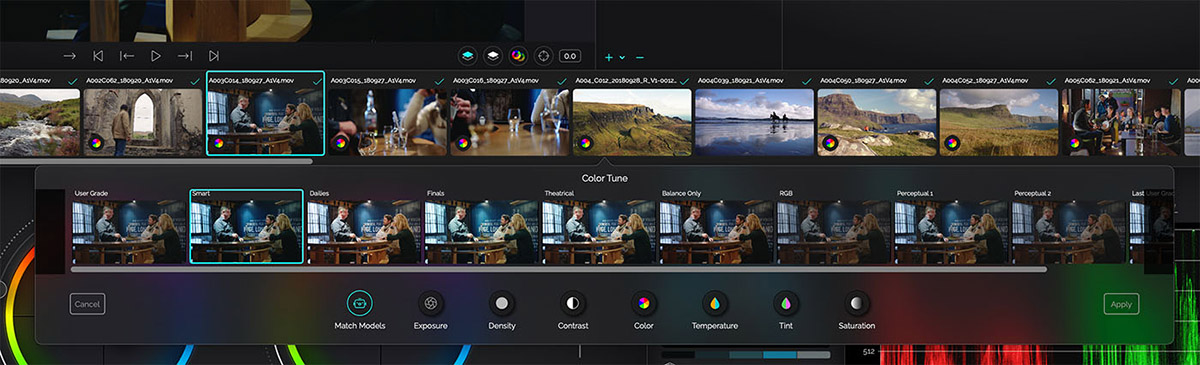Click the Color Tune title text
The image size is (1200, 365).
click(606, 179)
